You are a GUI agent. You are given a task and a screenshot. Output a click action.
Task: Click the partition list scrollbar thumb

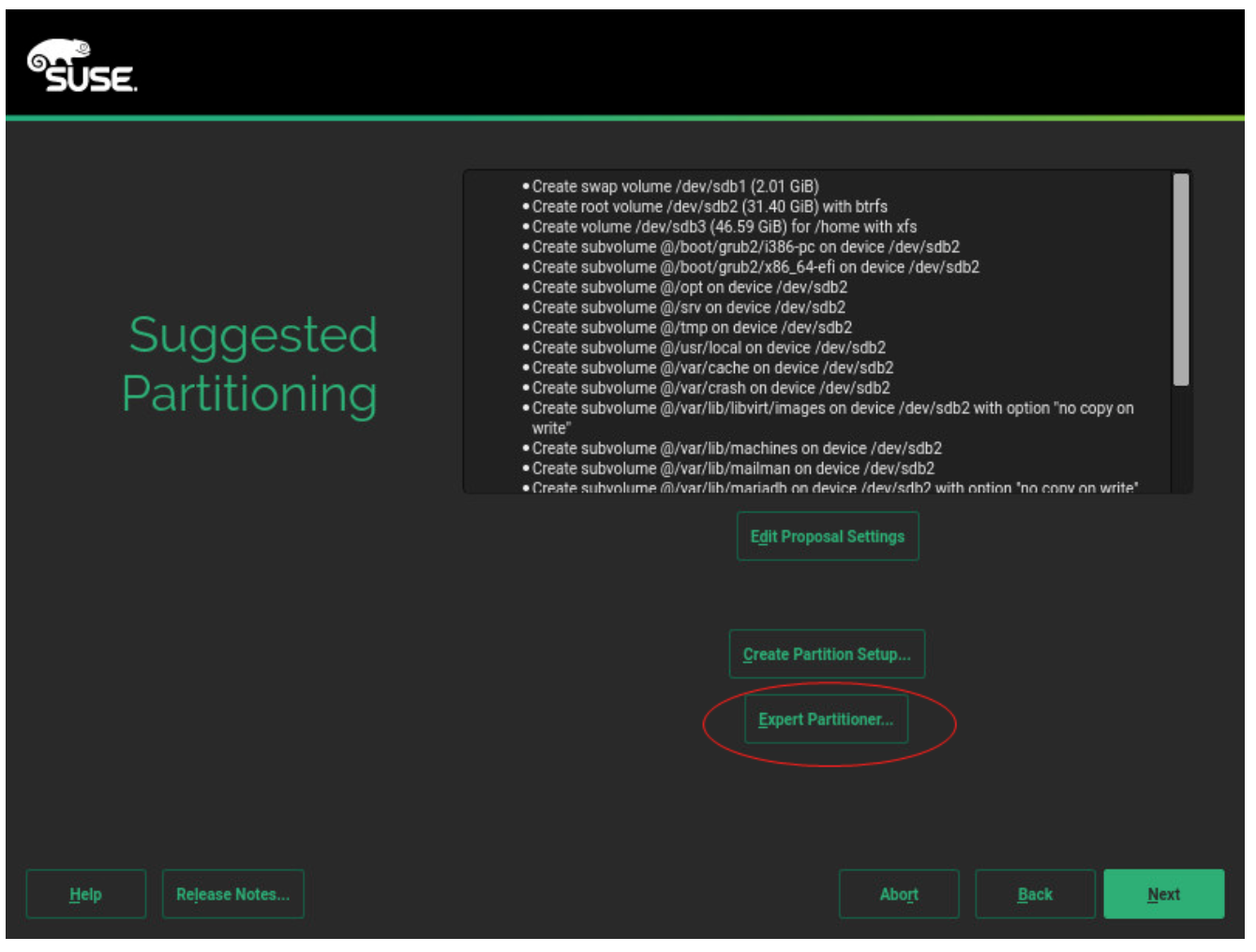click(1180, 279)
